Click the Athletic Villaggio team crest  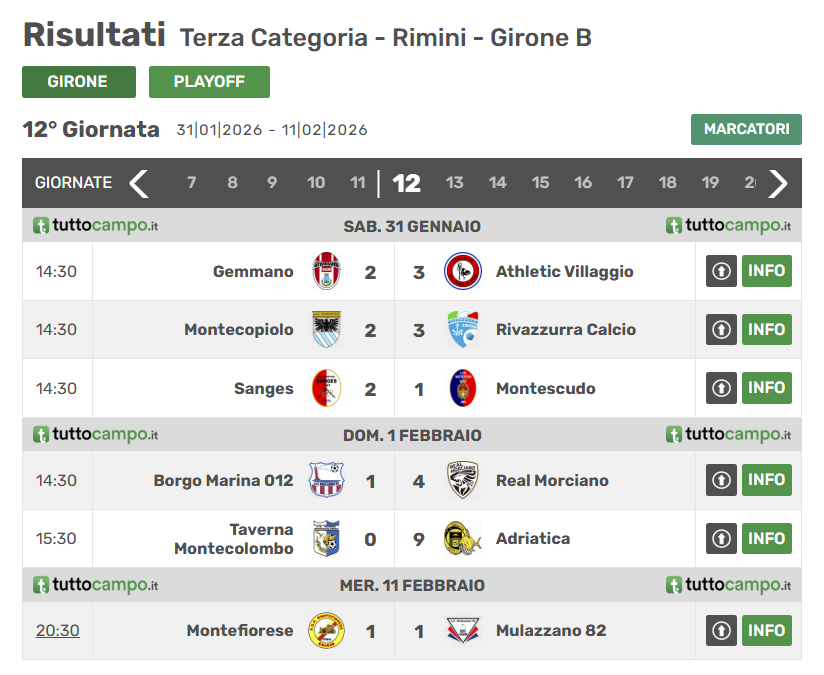click(x=462, y=271)
